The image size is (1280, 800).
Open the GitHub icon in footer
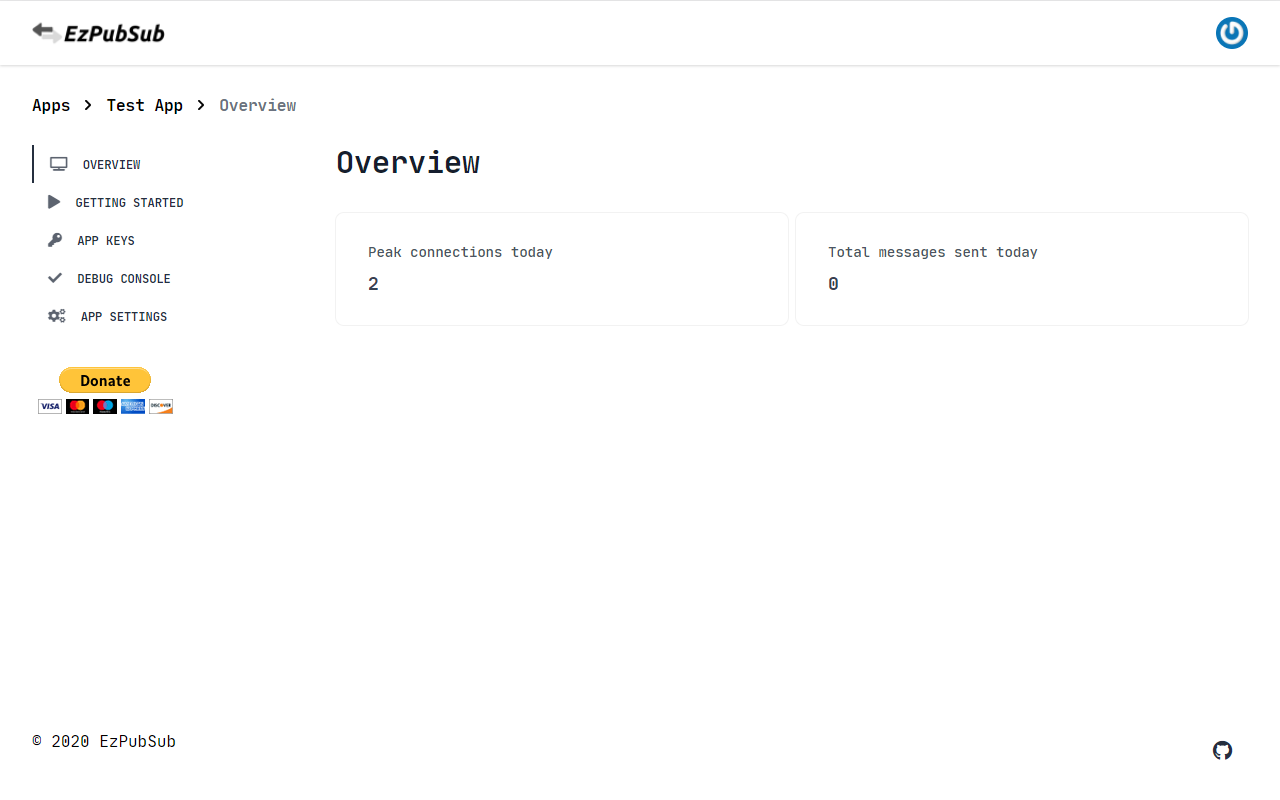tap(1222, 750)
